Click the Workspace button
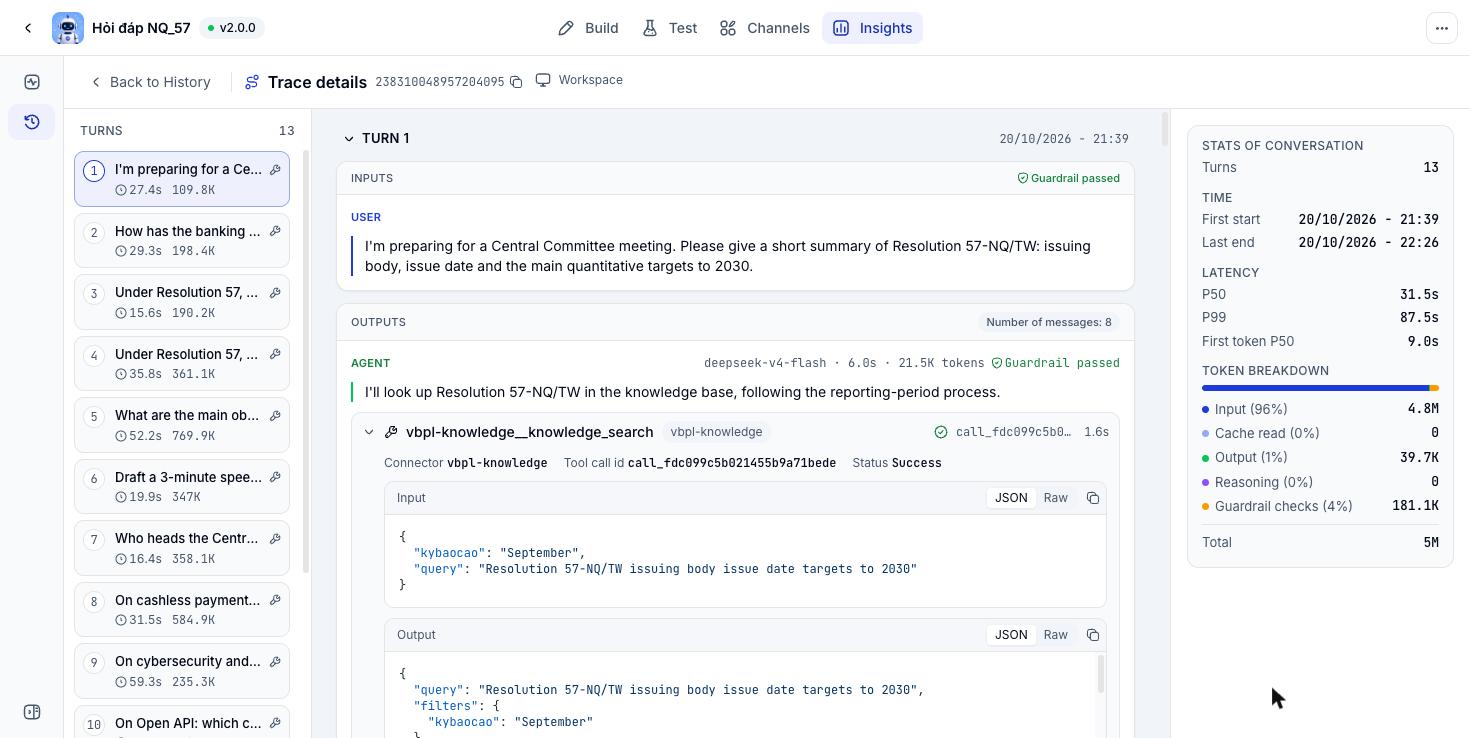The height and width of the screenshot is (738, 1470). [580, 80]
